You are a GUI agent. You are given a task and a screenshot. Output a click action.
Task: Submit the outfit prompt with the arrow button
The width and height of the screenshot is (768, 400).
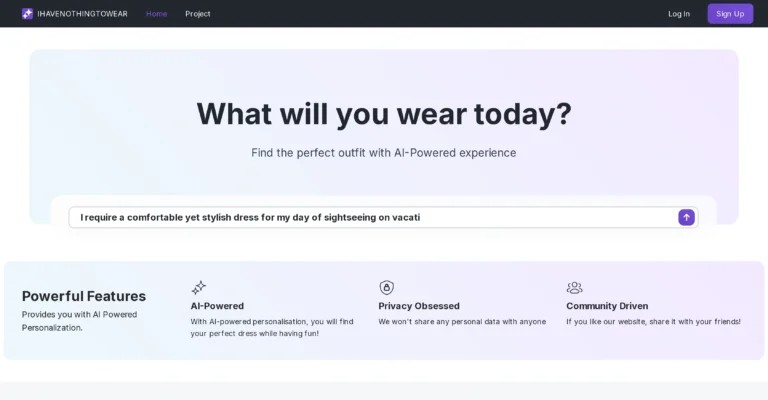coord(686,217)
